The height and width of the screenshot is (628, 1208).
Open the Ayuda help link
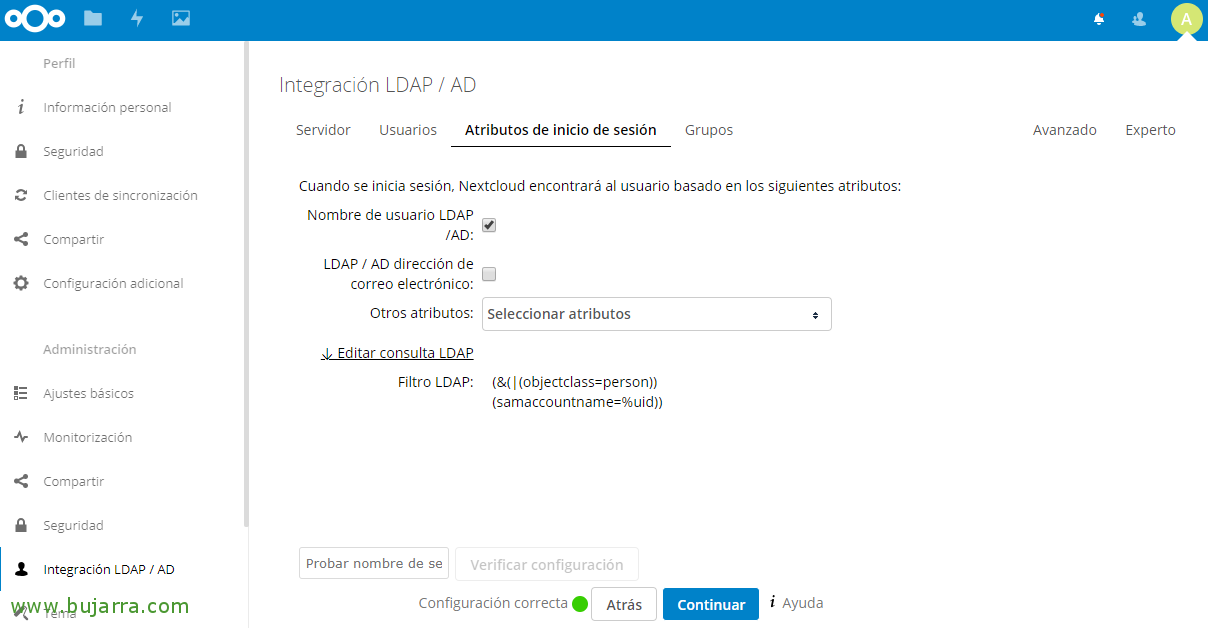[803, 603]
